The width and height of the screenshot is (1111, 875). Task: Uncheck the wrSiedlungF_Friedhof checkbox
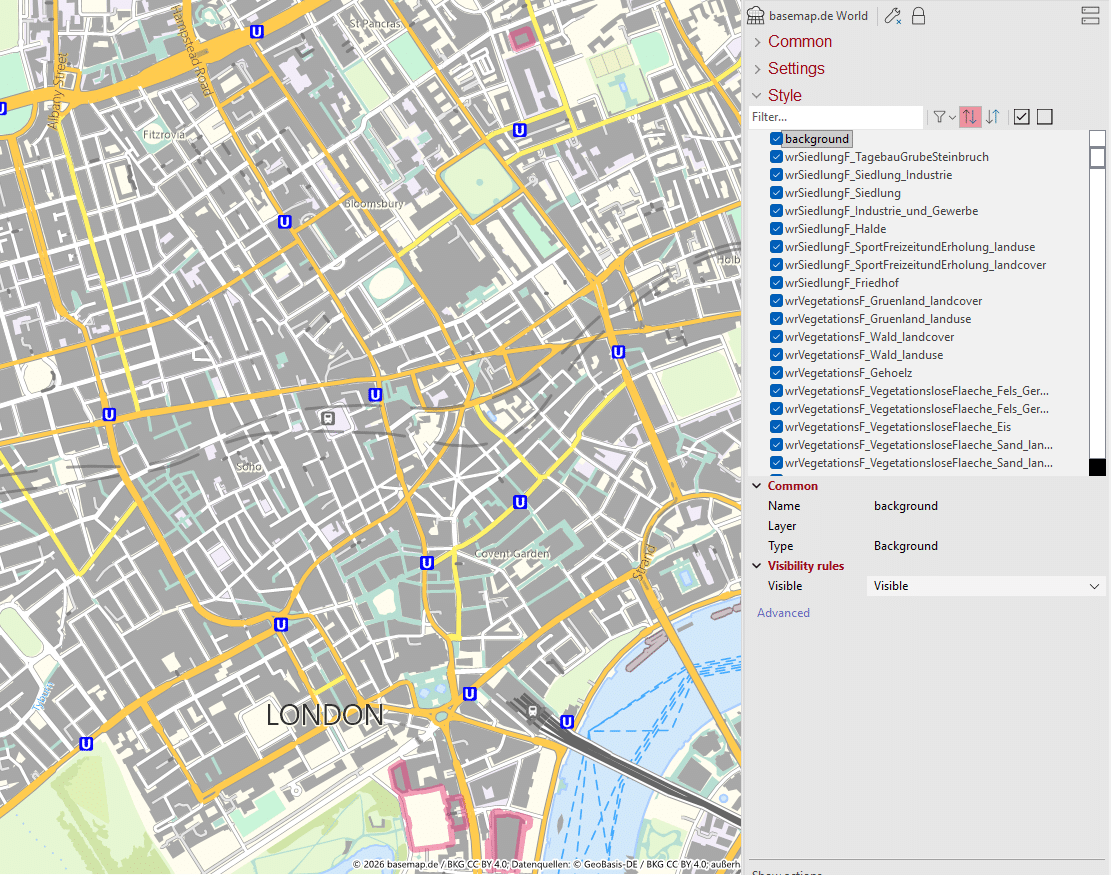(x=776, y=283)
